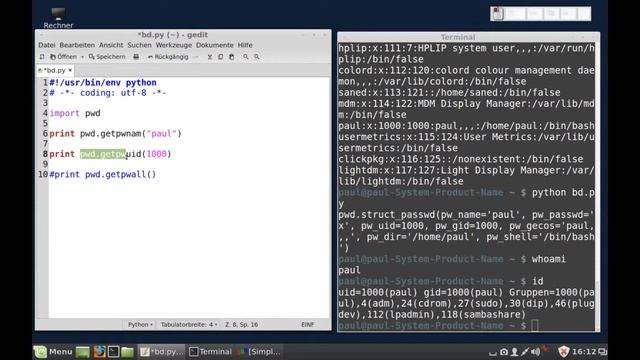Click line number 10 in gedit gutter
Image resolution: width=640 pixels, height=360 pixels.
pyautogui.click(x=43, y=174)
